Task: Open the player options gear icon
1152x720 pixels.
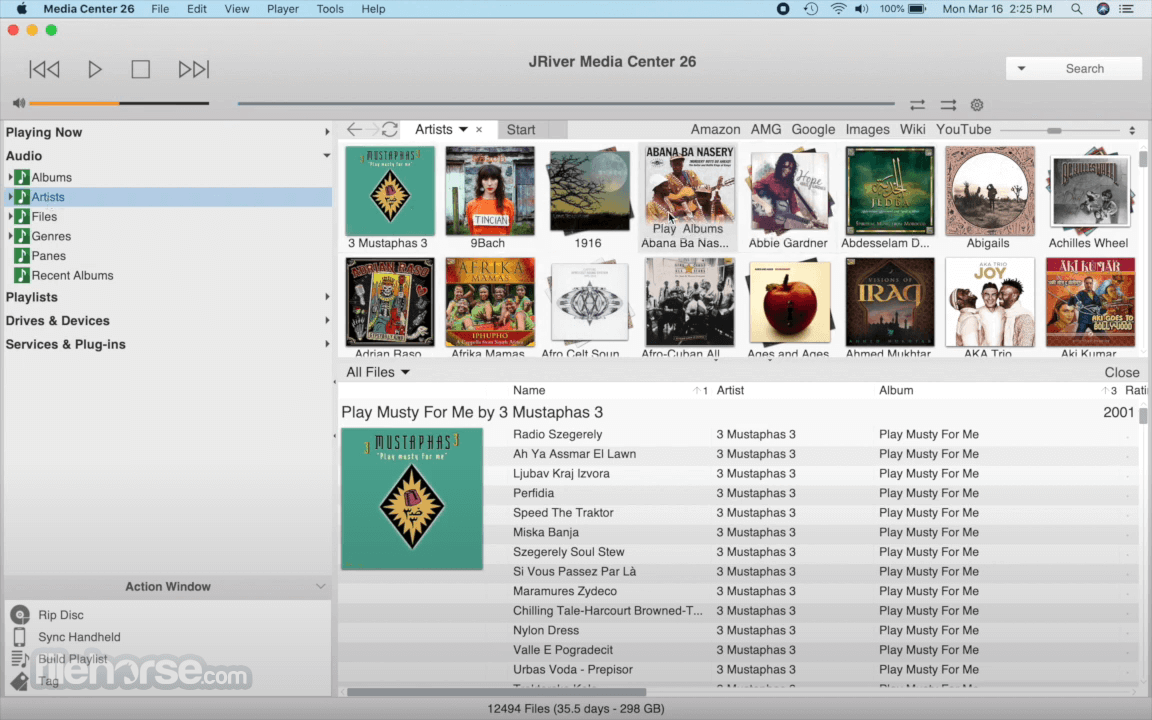Action: (x=976, y=105)
